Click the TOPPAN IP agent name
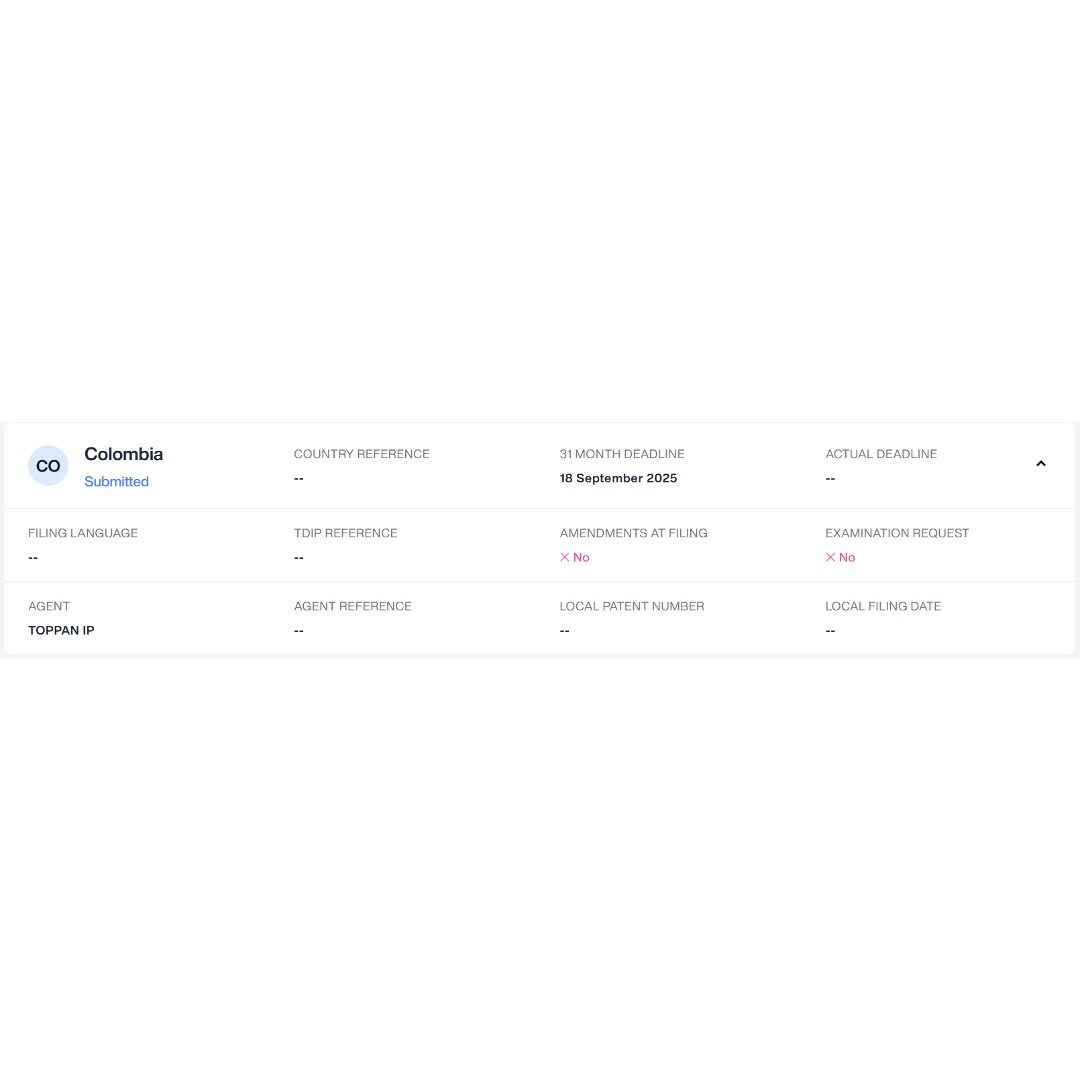Image resolution: width=1080 pixels, height=1080 pixels. (61, 630)
